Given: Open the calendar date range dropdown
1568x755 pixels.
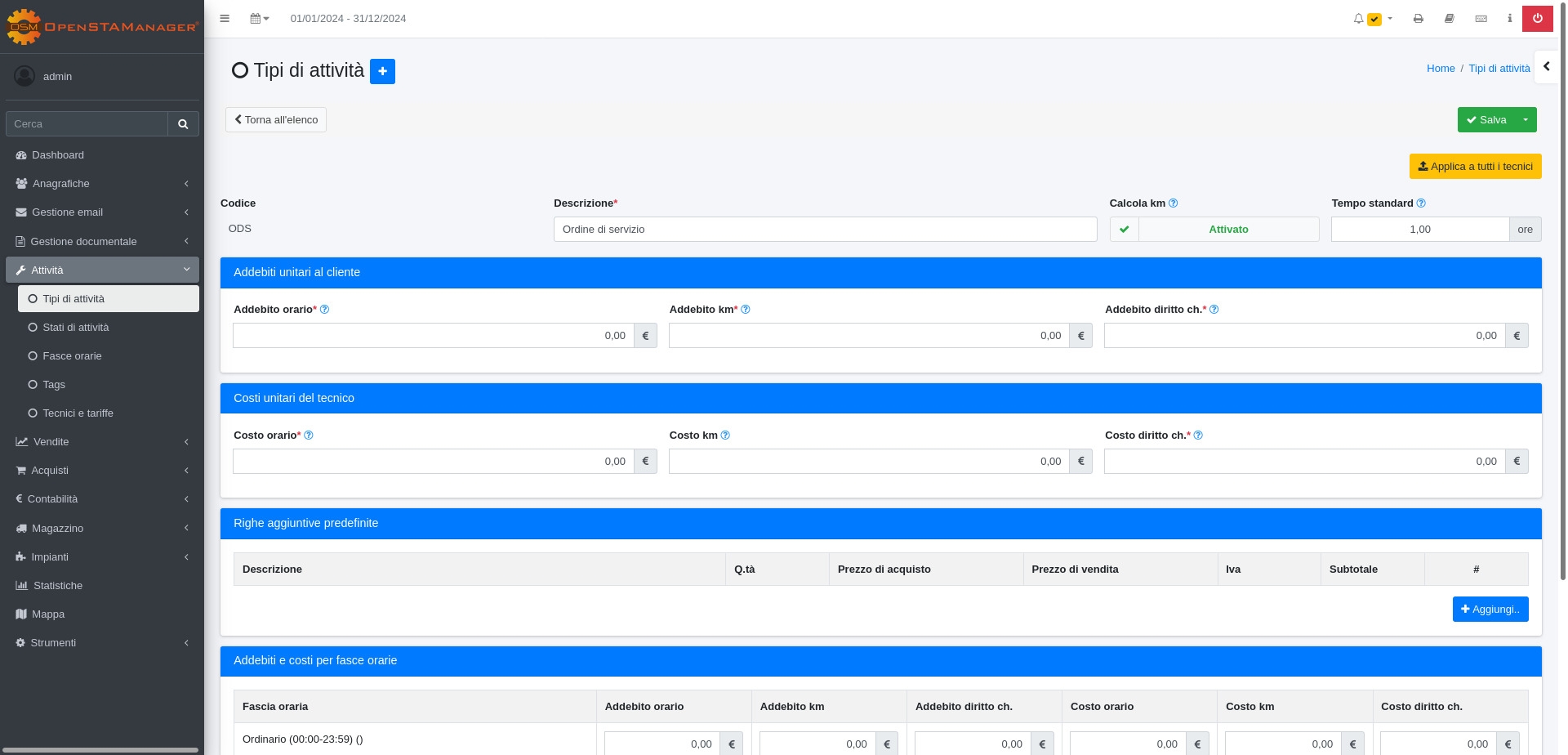Looking at the screenshot, I should coord(259,18).
